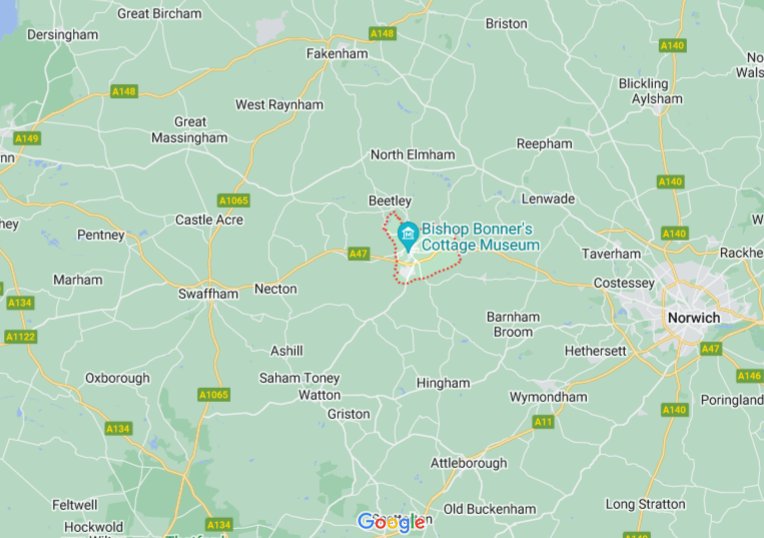Select the Hingham town label
Image resolution: width=764 pixels, height=538 pixels.
[x=443, y=384]
